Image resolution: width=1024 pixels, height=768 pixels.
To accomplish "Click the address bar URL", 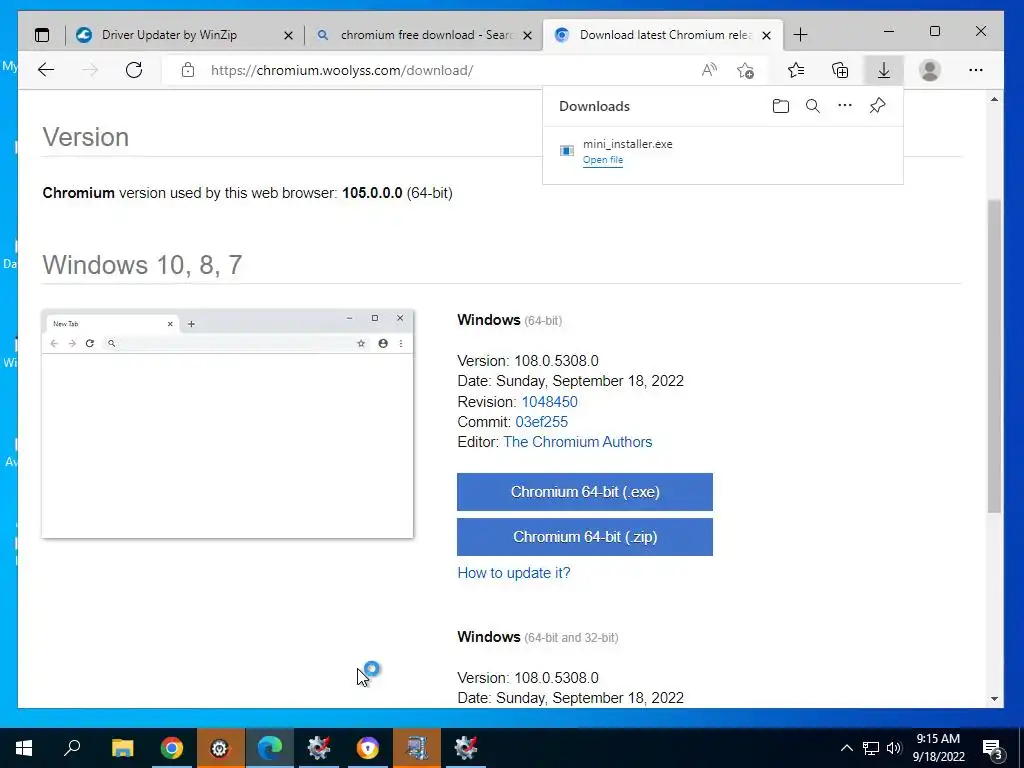I will coord(342,70).
